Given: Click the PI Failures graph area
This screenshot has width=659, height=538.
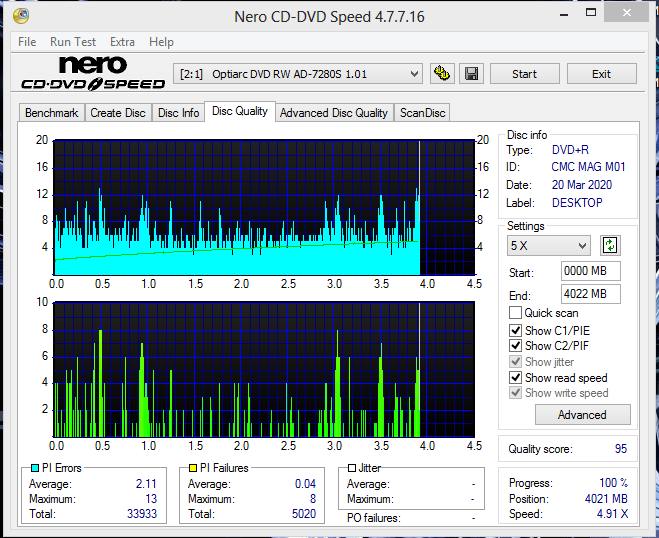Looking at the screenshot, I should pos(264,369).
